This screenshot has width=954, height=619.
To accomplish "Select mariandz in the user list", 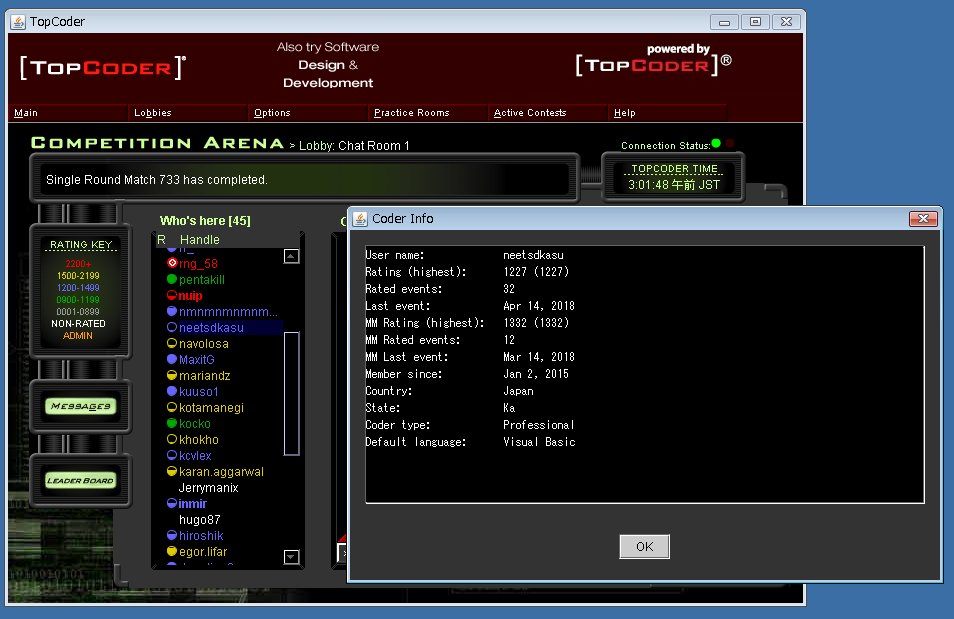I will pyautogui.click(x=204, y=376).
